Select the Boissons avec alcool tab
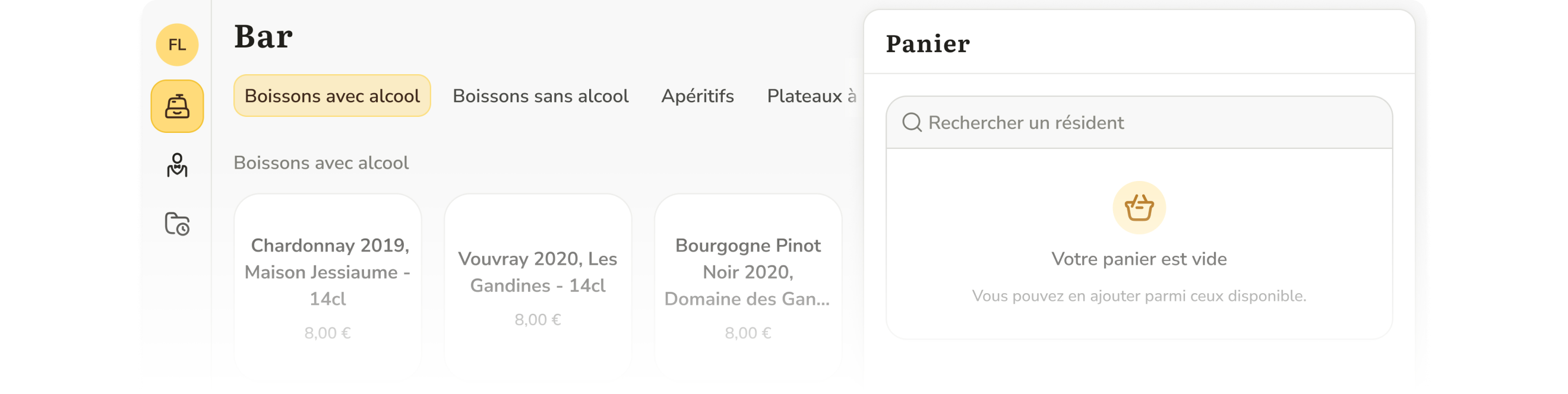This screenshot has width=1568, height=394. coord(332,96)
